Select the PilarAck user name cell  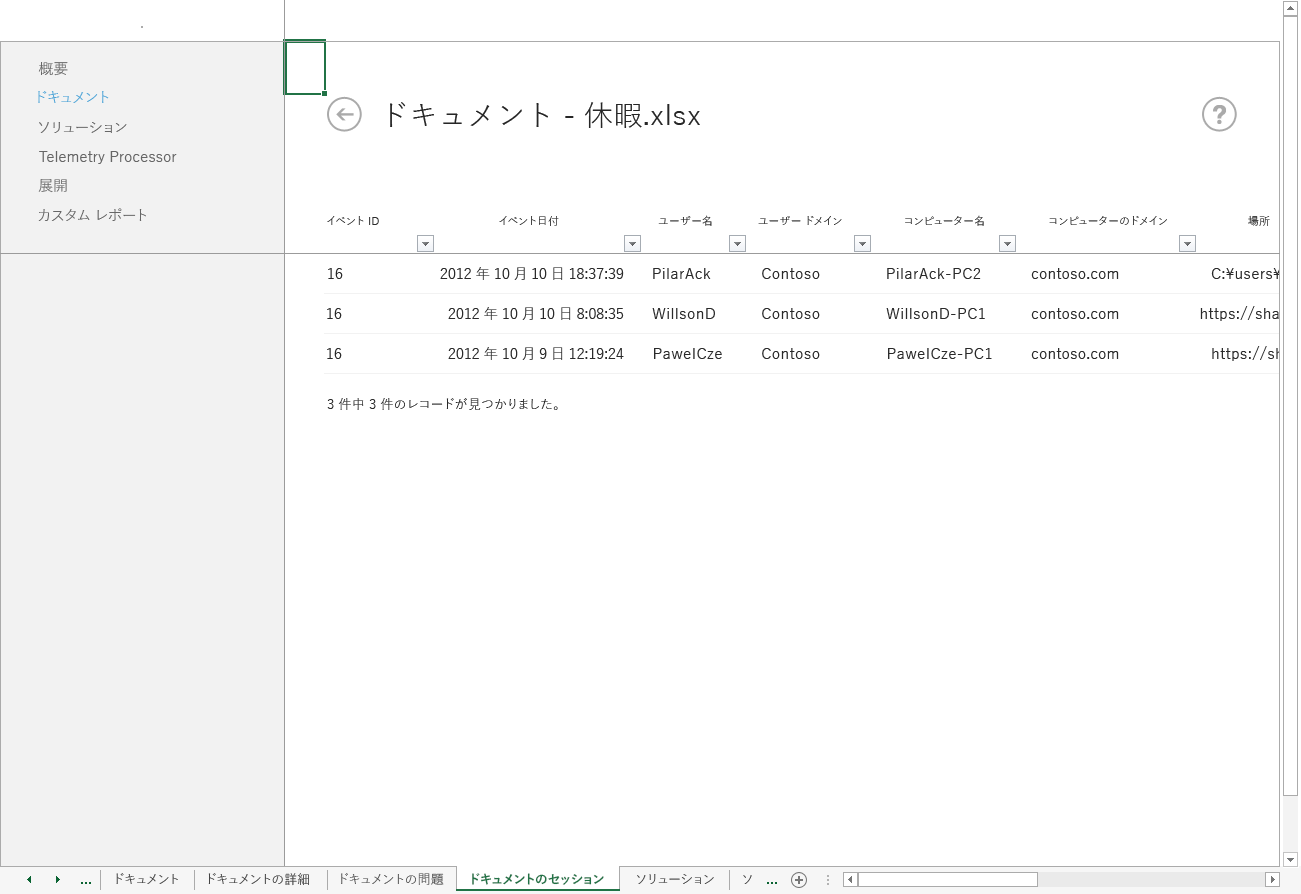tap(681, 274)
